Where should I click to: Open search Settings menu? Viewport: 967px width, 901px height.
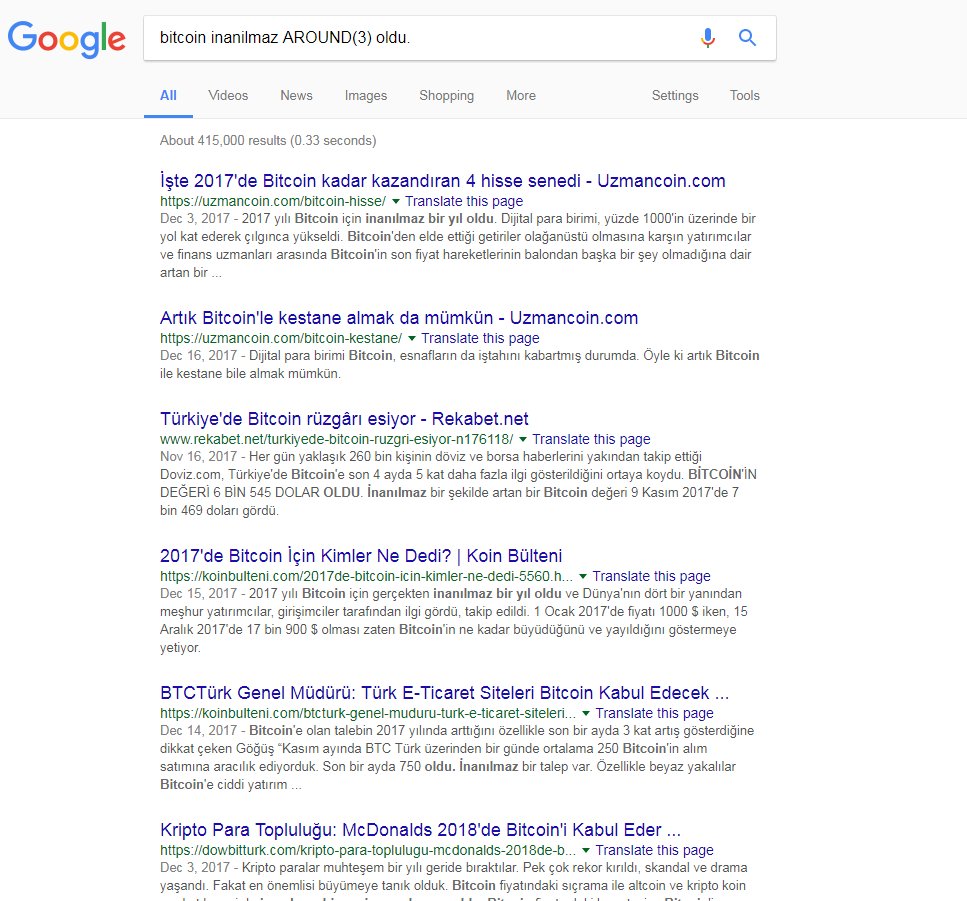(x=675, y=96)
